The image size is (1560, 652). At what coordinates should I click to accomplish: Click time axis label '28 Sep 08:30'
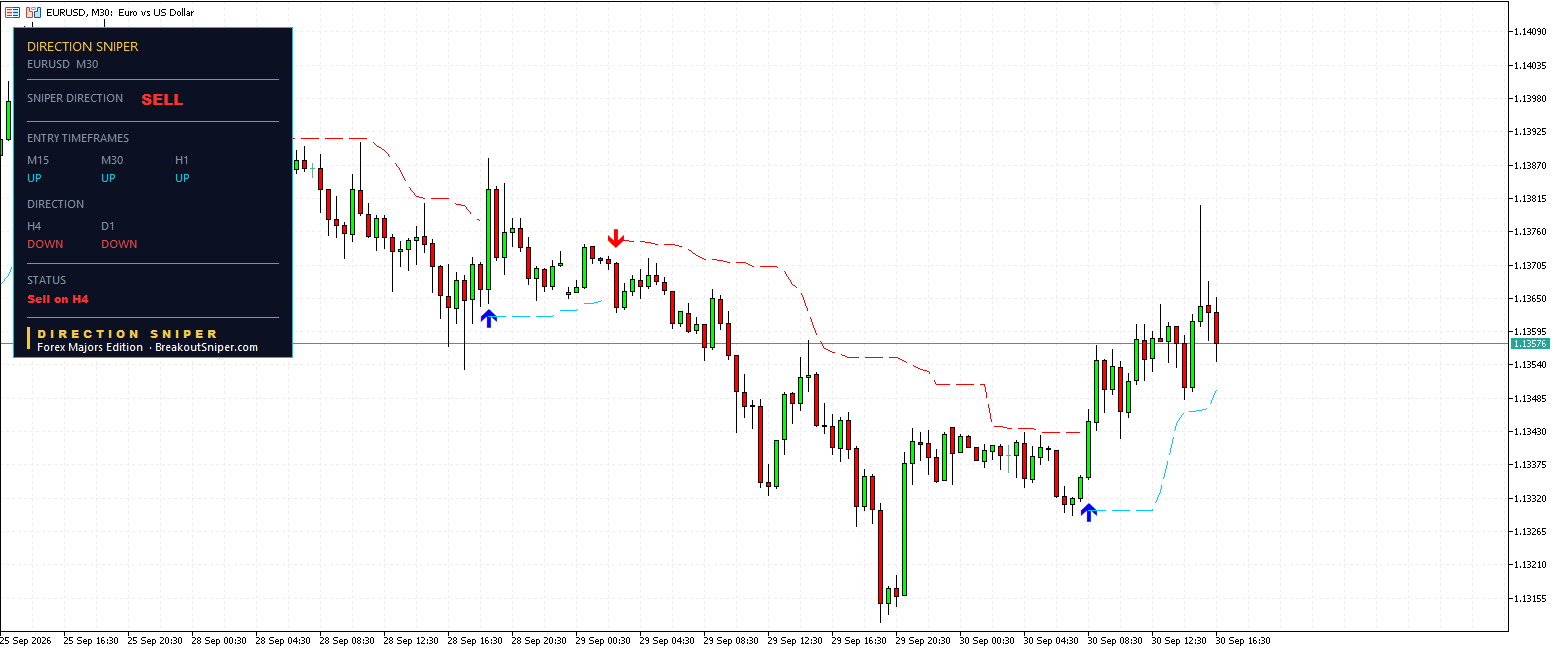coord(347,640)
